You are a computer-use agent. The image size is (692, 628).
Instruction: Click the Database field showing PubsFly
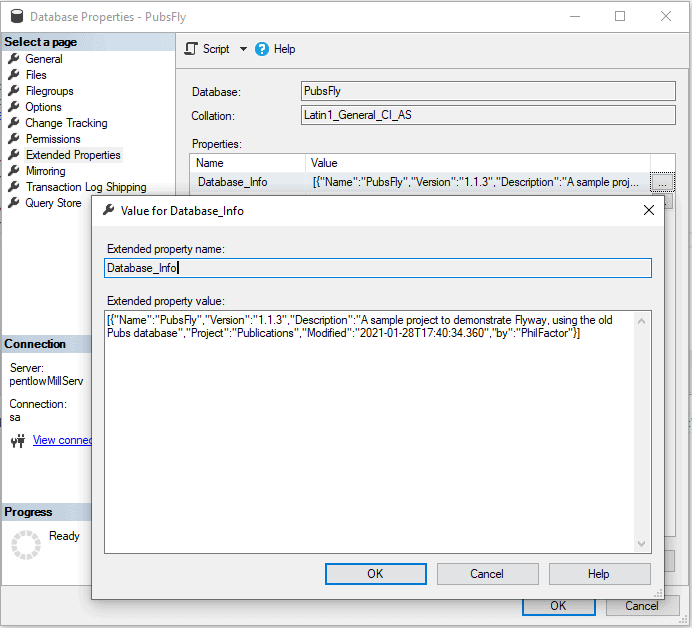tap(488, 91)
